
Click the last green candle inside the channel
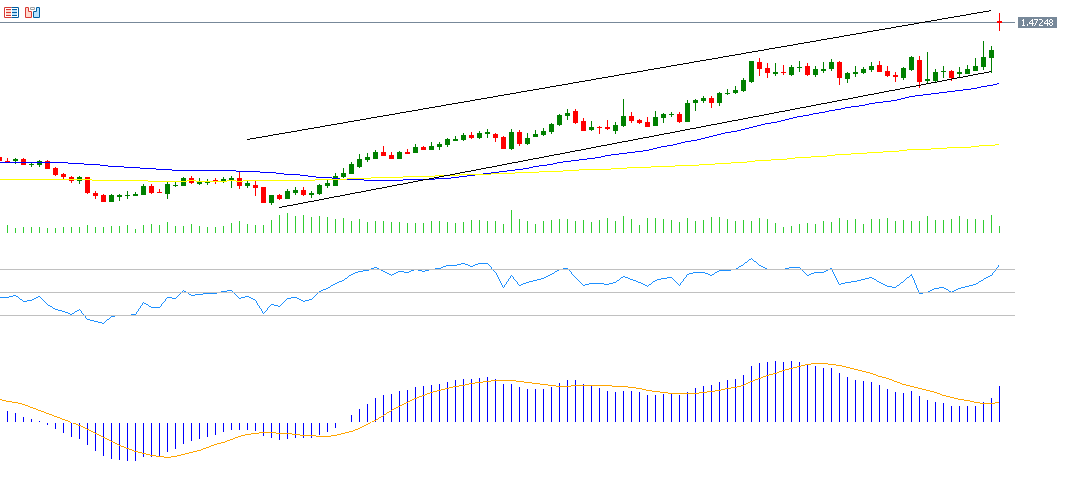pyautogui.click(x=991, y=55)
